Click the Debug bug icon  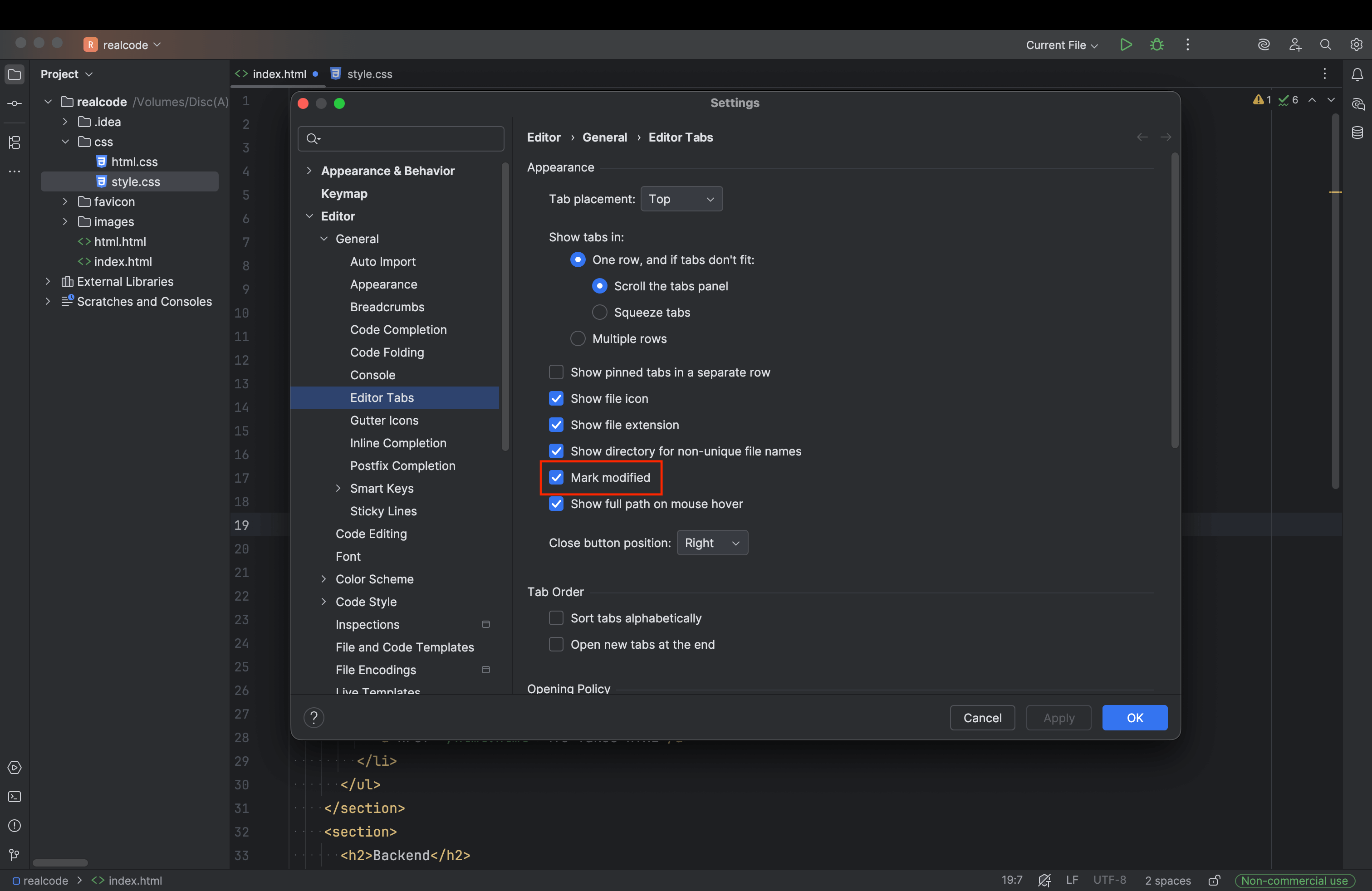pyautogui.click(x=1156, y=44)
